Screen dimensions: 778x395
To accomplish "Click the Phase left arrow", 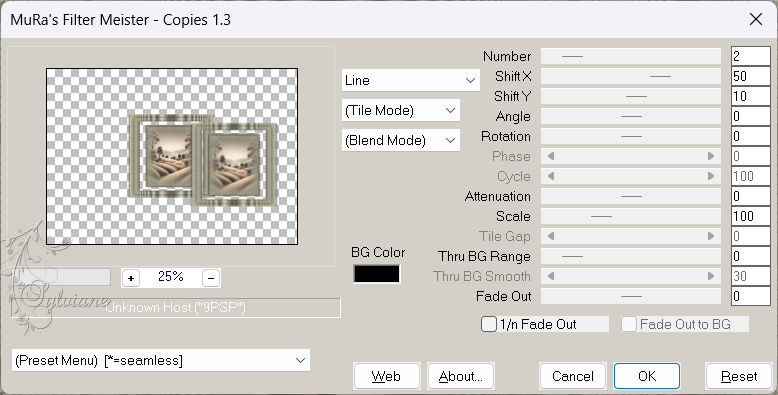I will click(x=551, y=156).
